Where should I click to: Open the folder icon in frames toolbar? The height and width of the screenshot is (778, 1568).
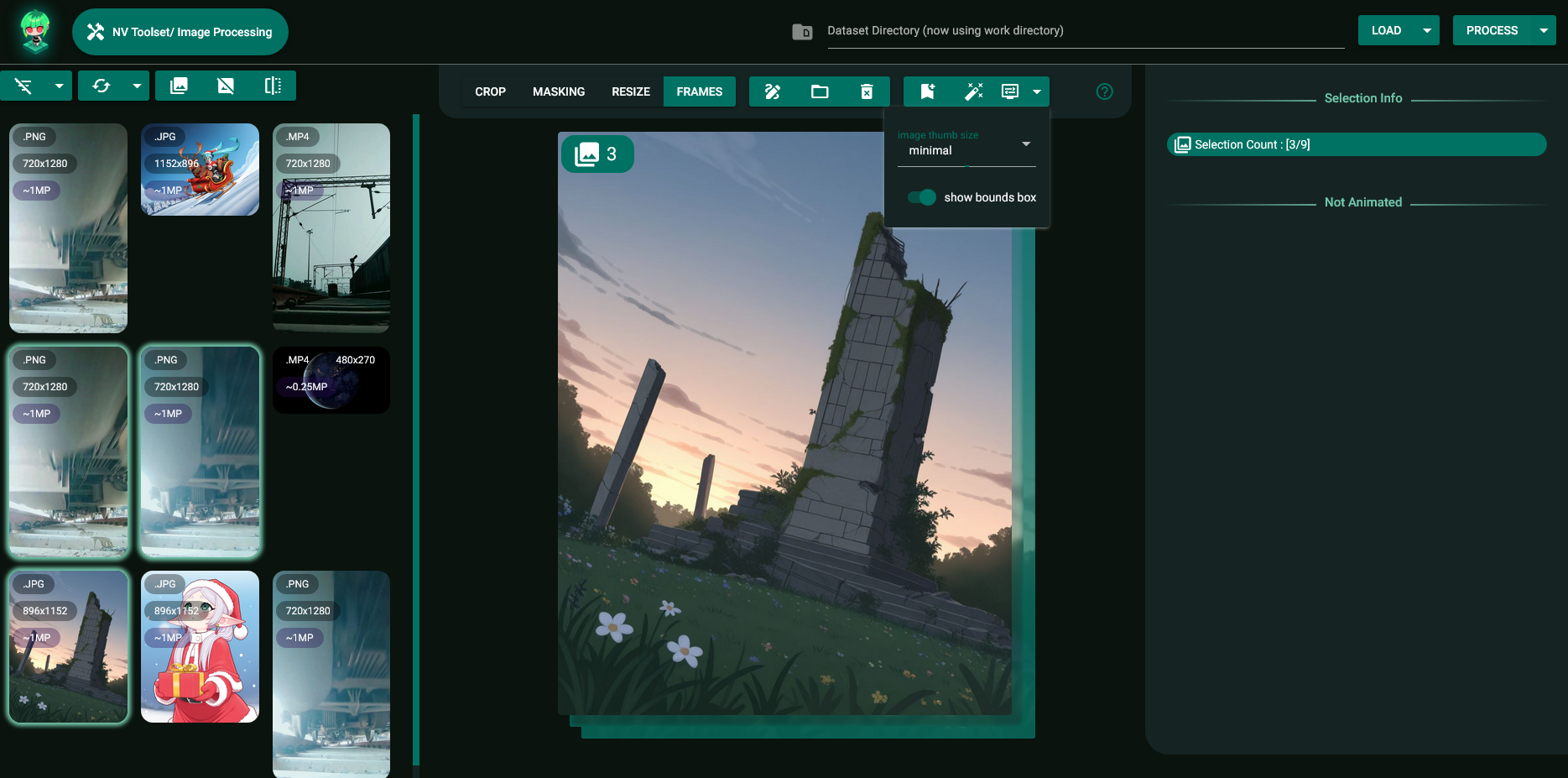(820, 91)
